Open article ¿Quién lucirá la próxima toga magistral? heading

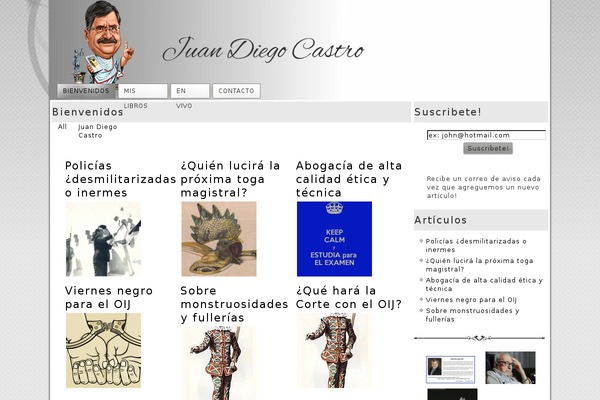[230, 179]
